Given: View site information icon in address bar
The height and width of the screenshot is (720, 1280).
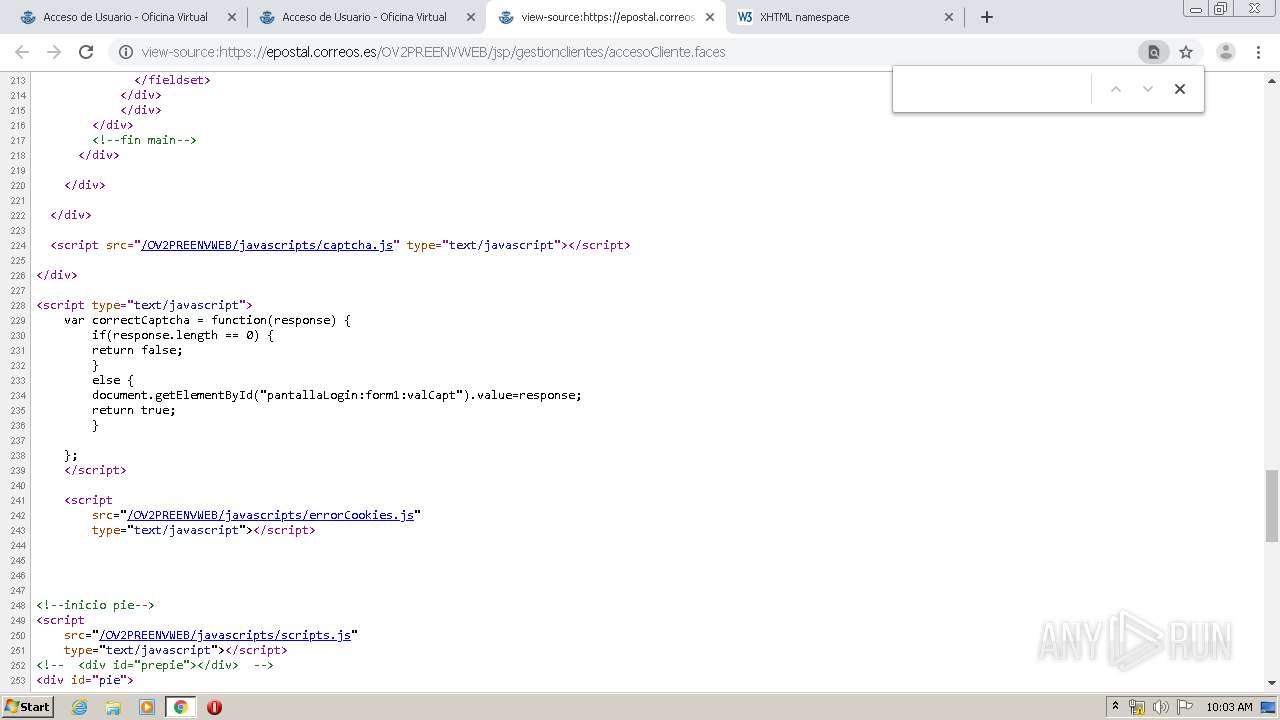Looking at the screenshot, I should (x=126, y=52).
